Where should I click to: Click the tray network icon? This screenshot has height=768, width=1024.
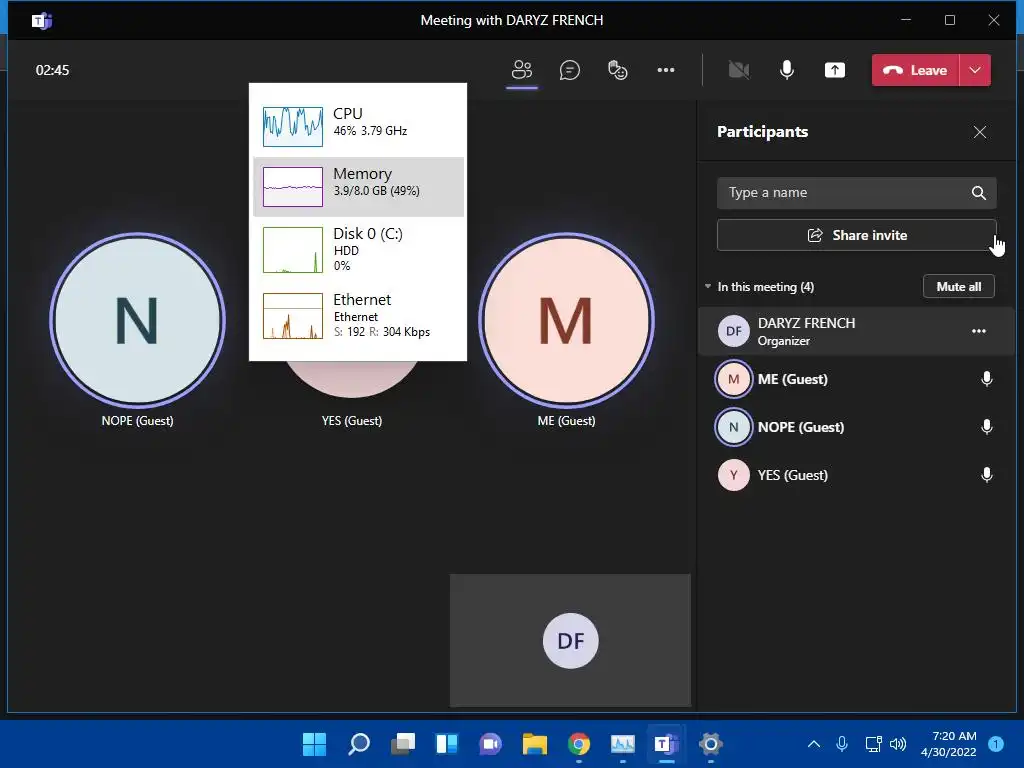tap(872, 744)
